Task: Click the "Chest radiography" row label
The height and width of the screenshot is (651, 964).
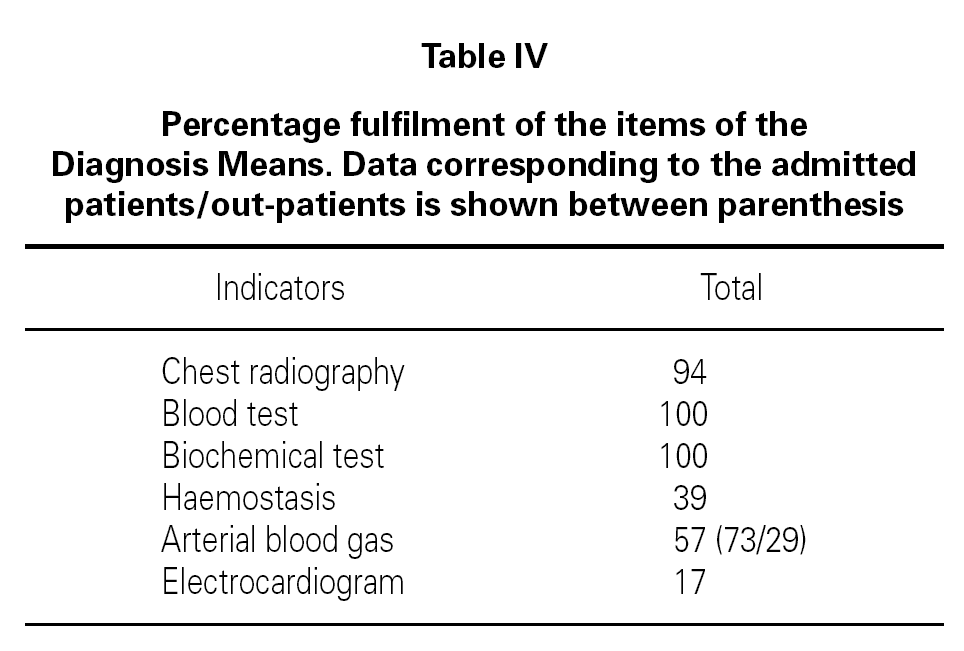Action: coord(283,372)
